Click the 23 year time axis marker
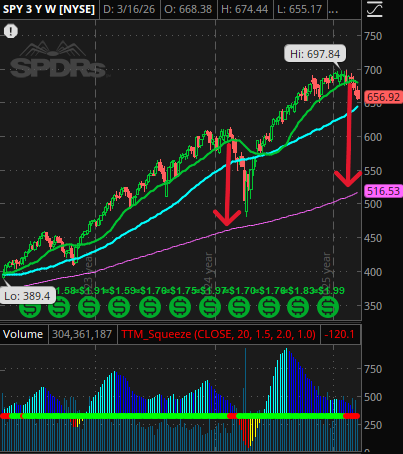403x454 pixels. tap(88, 272)
